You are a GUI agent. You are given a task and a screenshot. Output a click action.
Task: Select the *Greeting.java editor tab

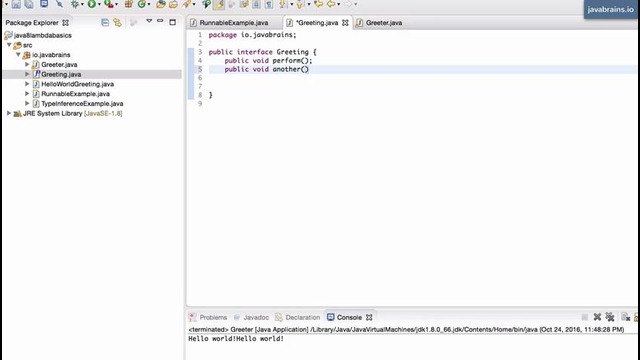click(x=317, y=23)
